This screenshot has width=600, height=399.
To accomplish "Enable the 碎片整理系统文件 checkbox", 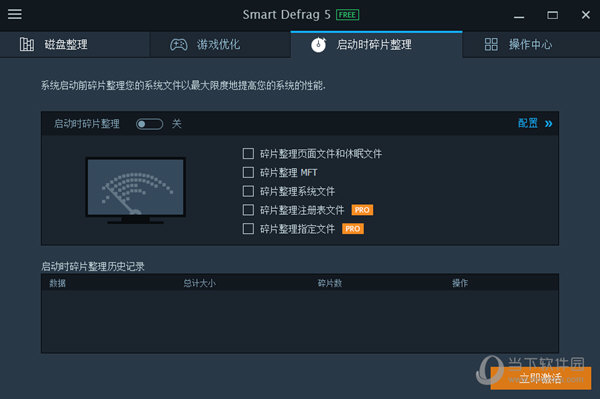I will [x=248, y=191].
